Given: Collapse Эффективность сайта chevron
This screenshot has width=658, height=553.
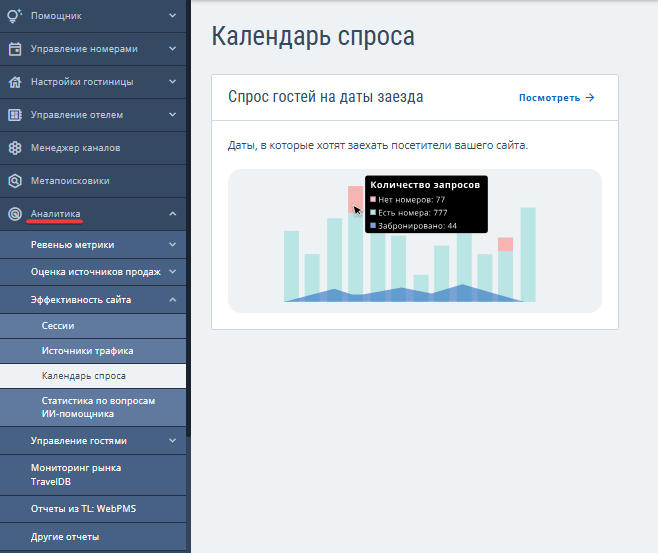Looking at the screenshot, I should coord(172,299).
